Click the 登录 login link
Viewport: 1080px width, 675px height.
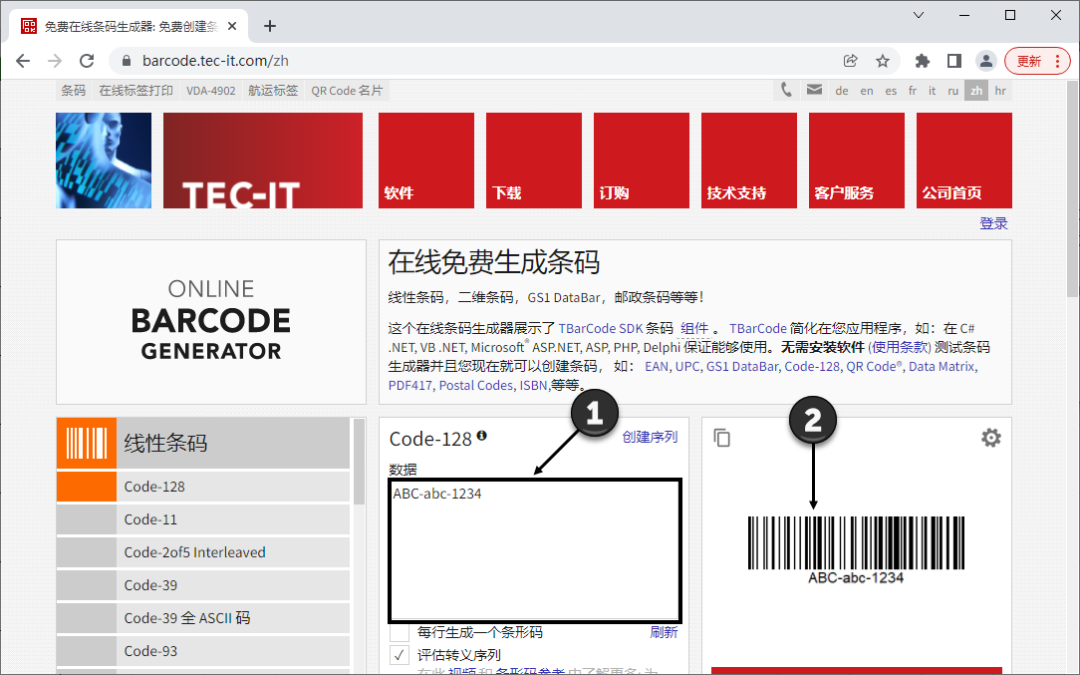(x=993, y=223)
